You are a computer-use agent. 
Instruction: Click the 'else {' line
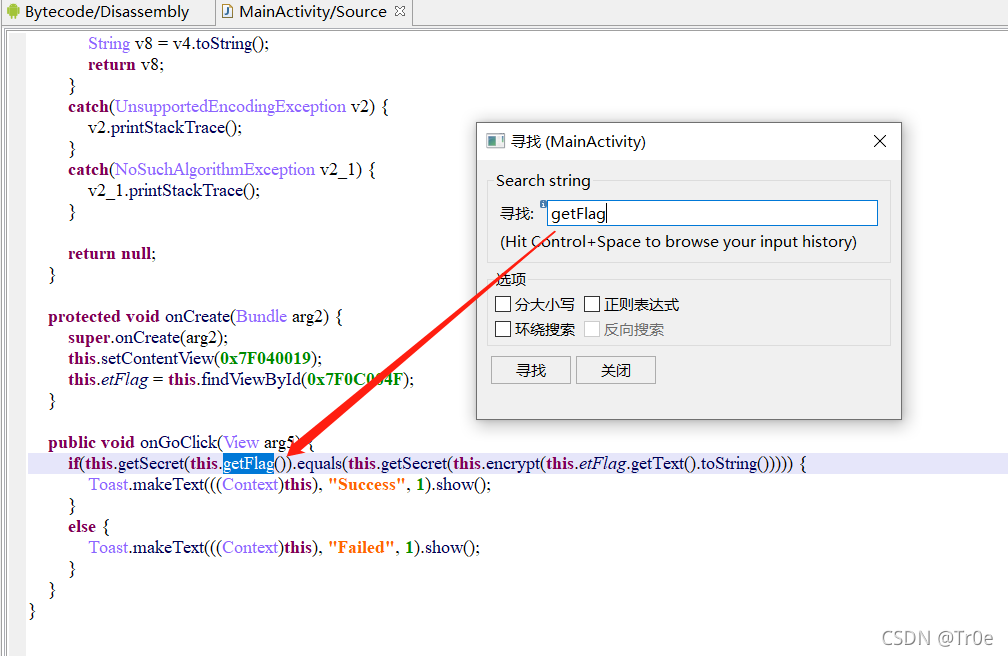coord(89,526)
